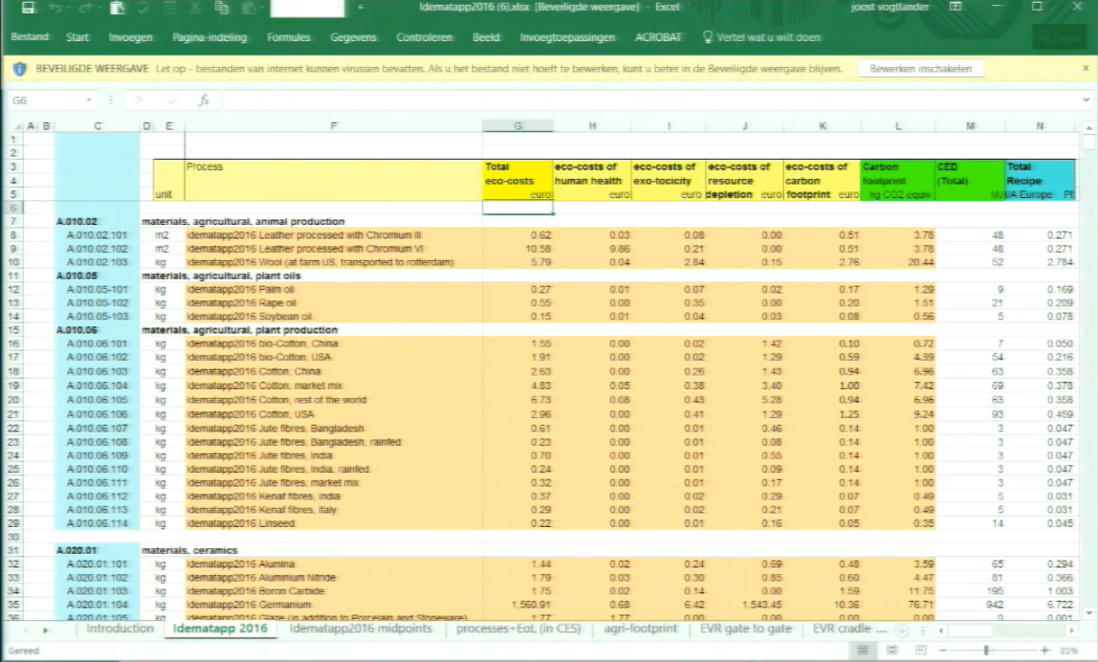Viewport: 1098px width, 662px height.
Task: Open the Invoegen ribbon tab
Action: (x=130, y=37)
